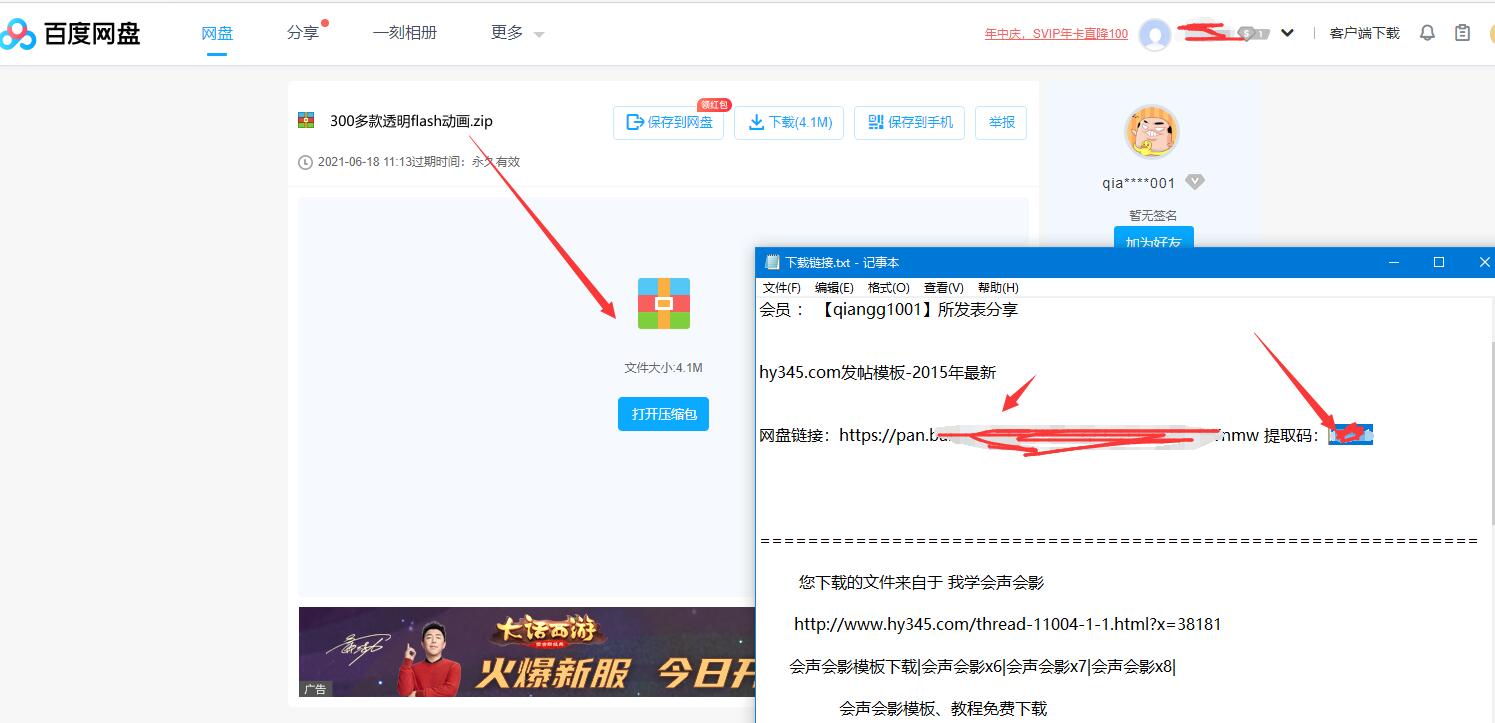Screen dimensions: 1495x723
Task: Click the user avatar in header
Action: pos(1155,34)
